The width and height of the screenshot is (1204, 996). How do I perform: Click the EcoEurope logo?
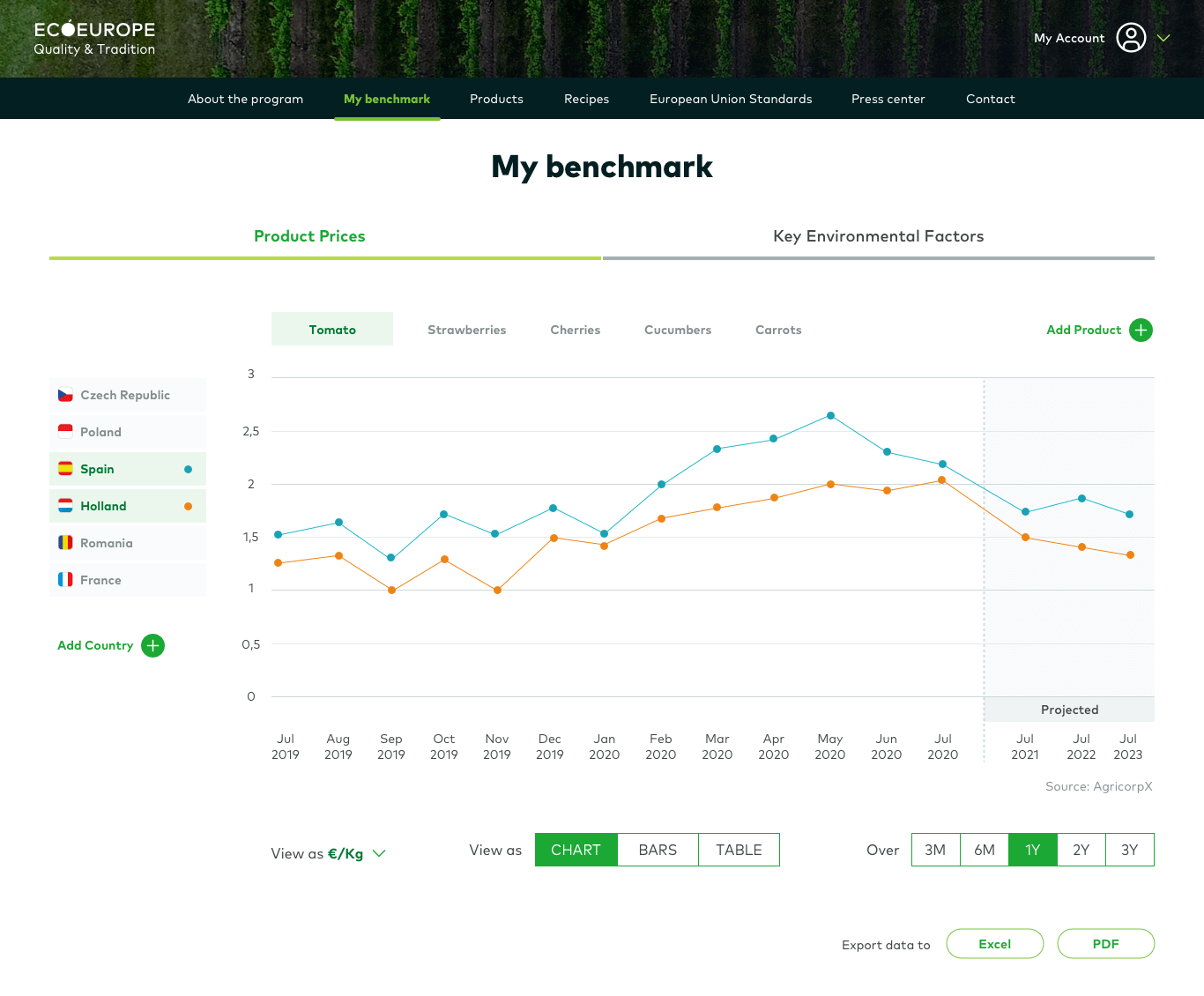[93, 37]
